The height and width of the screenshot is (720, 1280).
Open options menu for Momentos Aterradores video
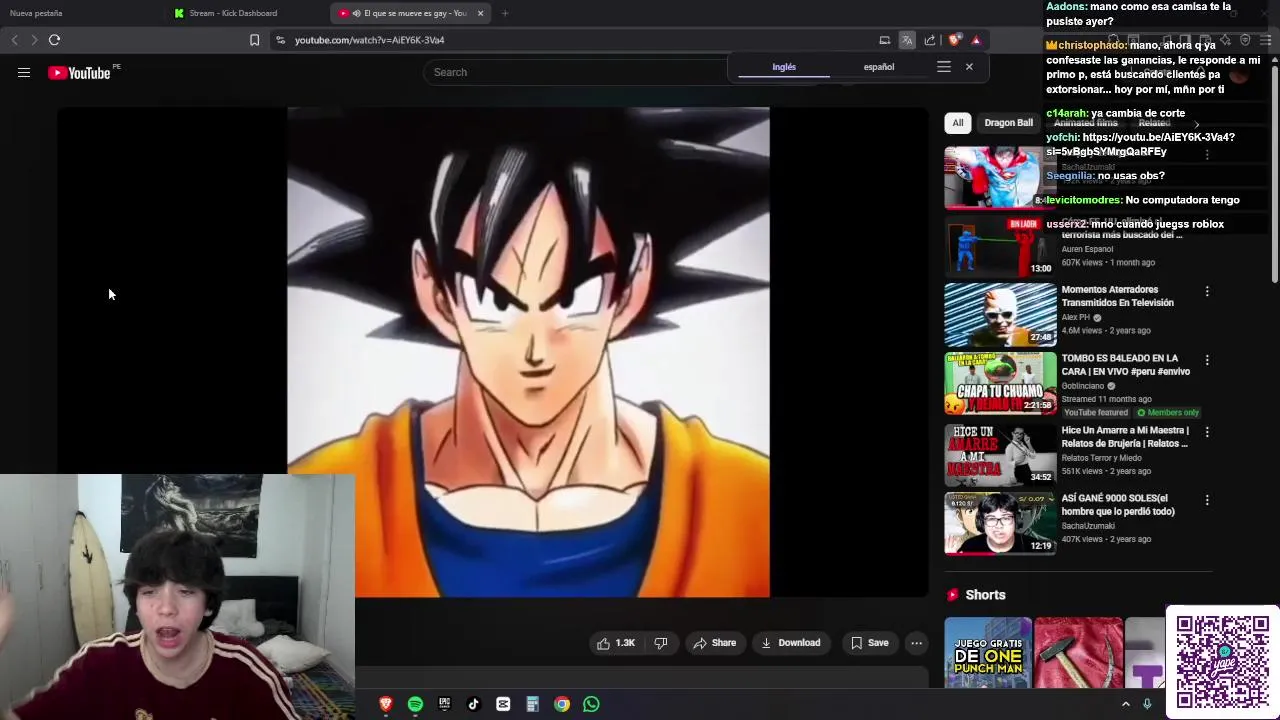[1207, 291]
